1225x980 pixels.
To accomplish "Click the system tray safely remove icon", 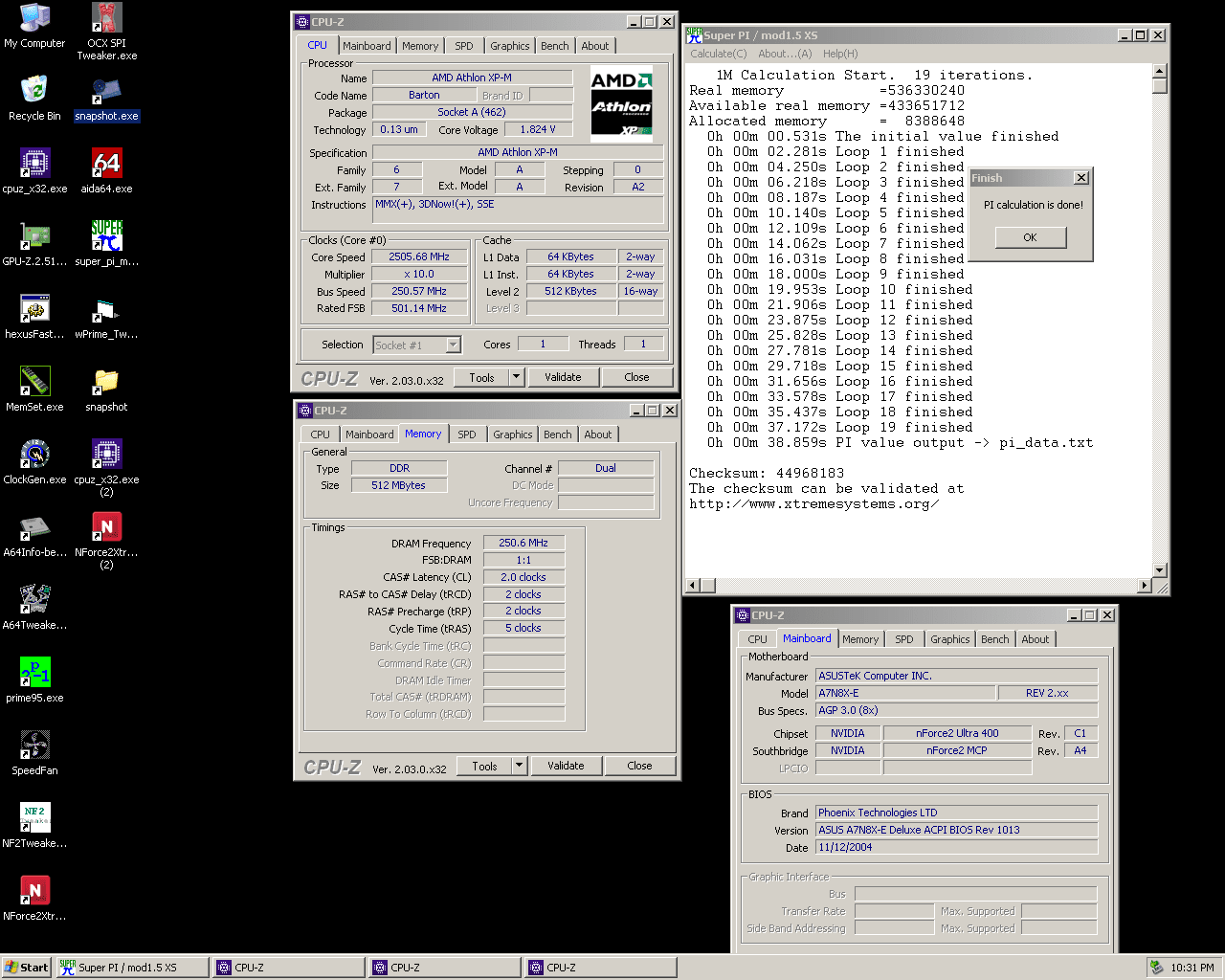I will (x=1157, y=968).
